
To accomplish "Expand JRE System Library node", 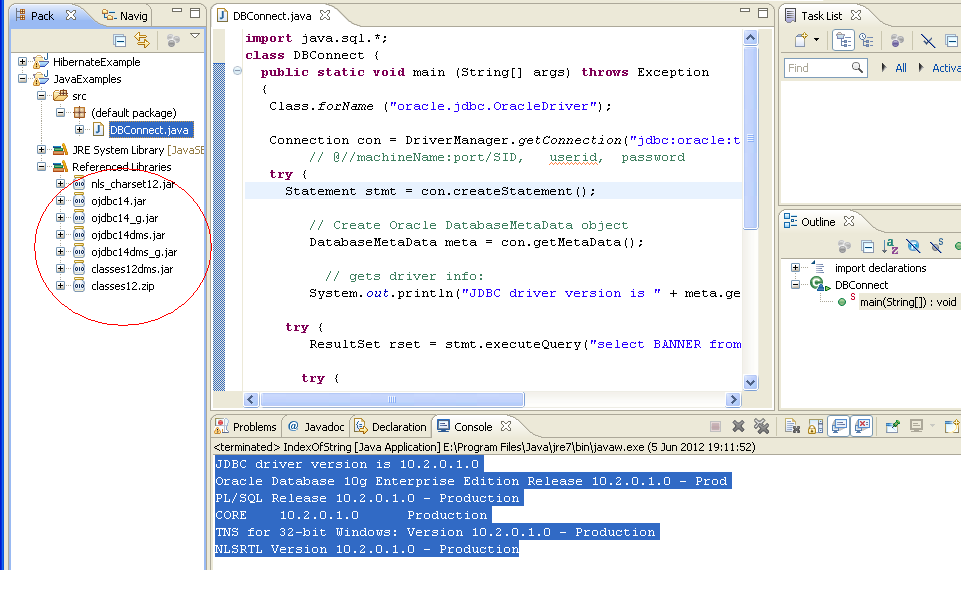I will click(x=41, y=150).
